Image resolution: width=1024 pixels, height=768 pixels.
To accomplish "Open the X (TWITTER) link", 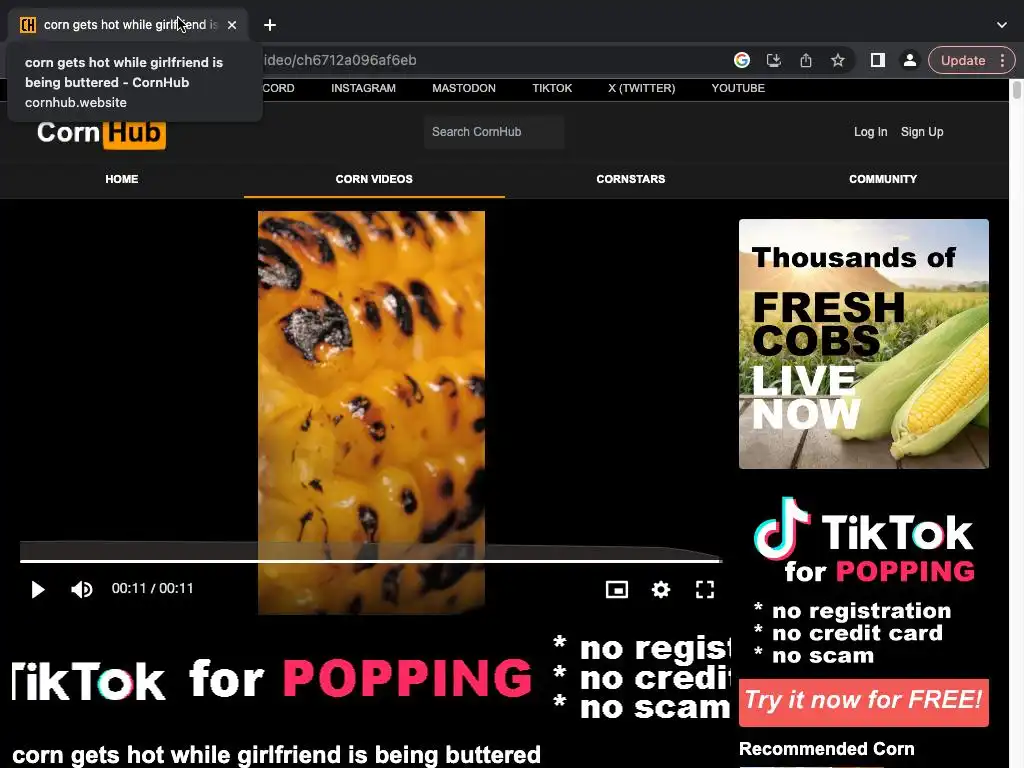I will (x=641, y=88).
